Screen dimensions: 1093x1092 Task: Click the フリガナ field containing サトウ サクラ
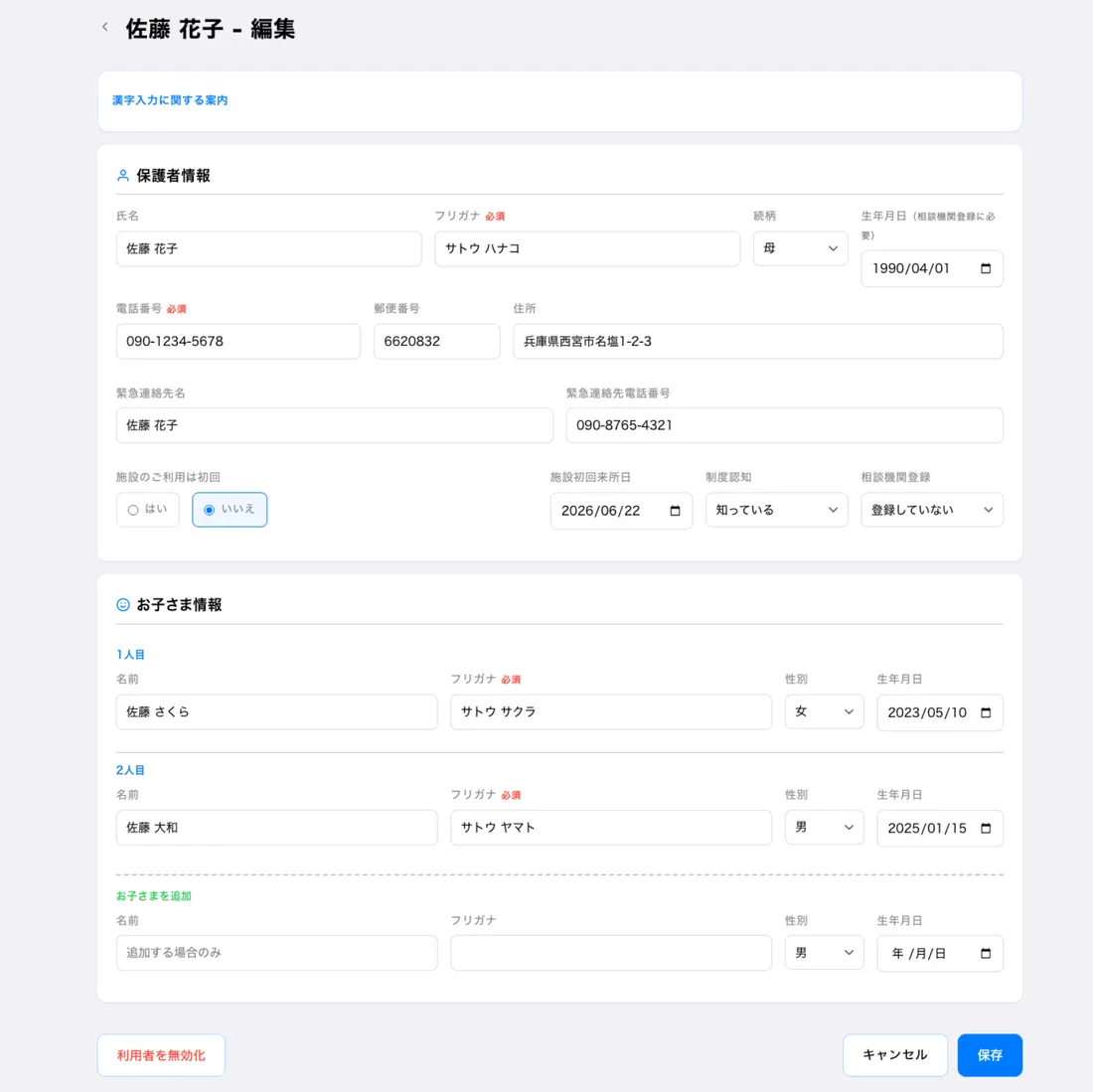pos(611,711)
